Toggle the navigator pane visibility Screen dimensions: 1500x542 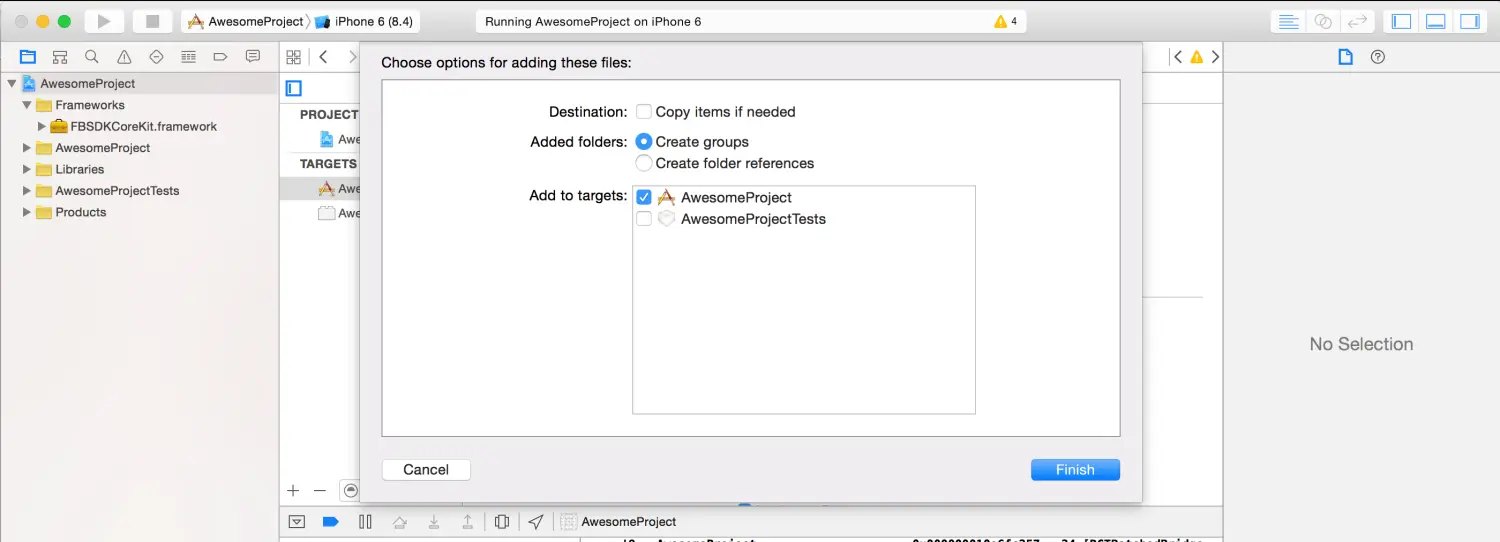pyautogui.click(x=1402, y=21)
